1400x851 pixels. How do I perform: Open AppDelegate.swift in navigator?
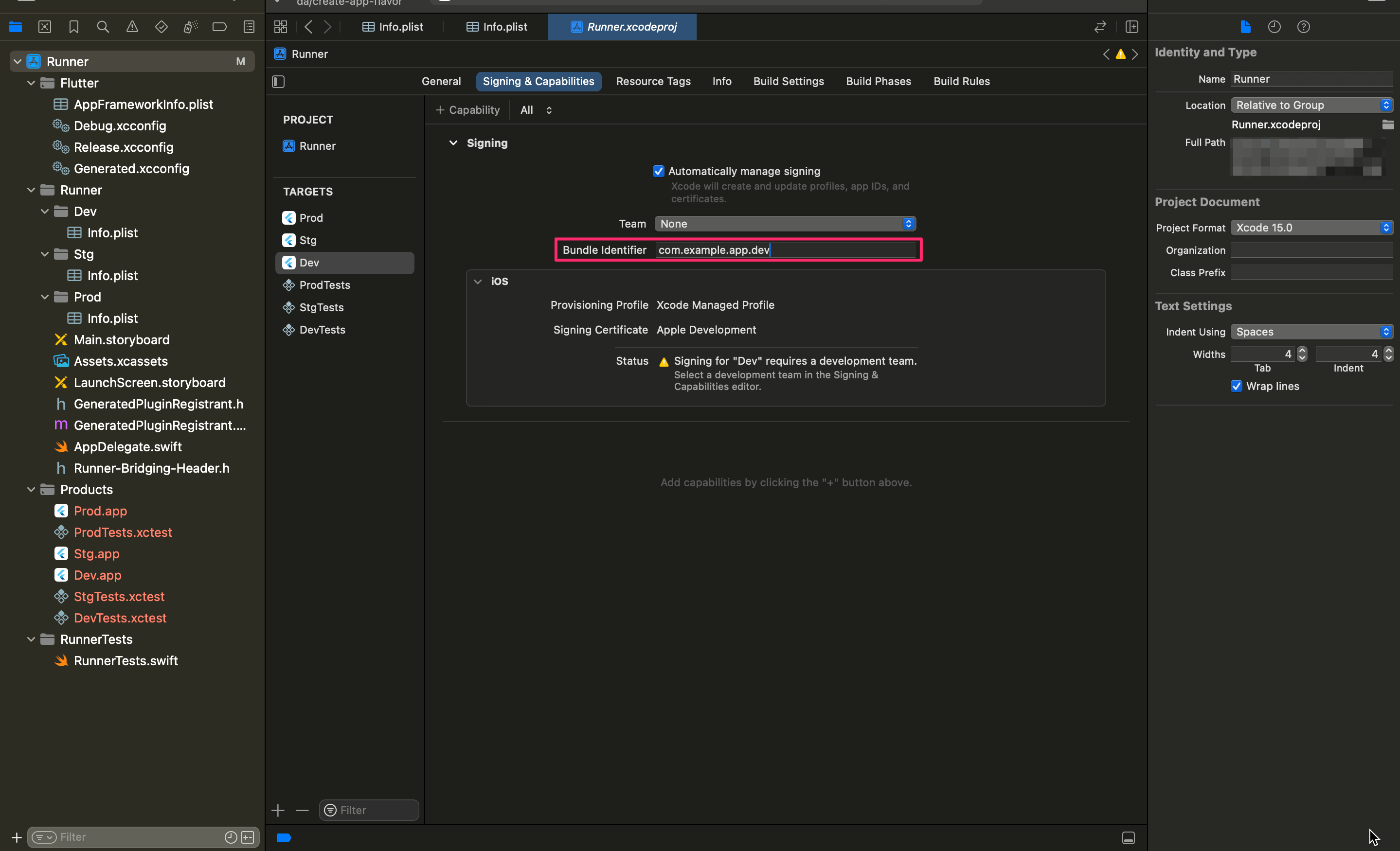(128, 447)
